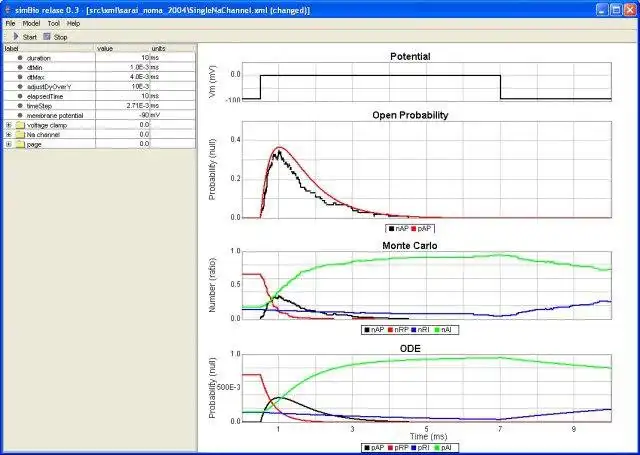Click the green nAI swatch in Monte Carlo legend
The width and height of the screenshot is (640, 455).
point(437,330)
